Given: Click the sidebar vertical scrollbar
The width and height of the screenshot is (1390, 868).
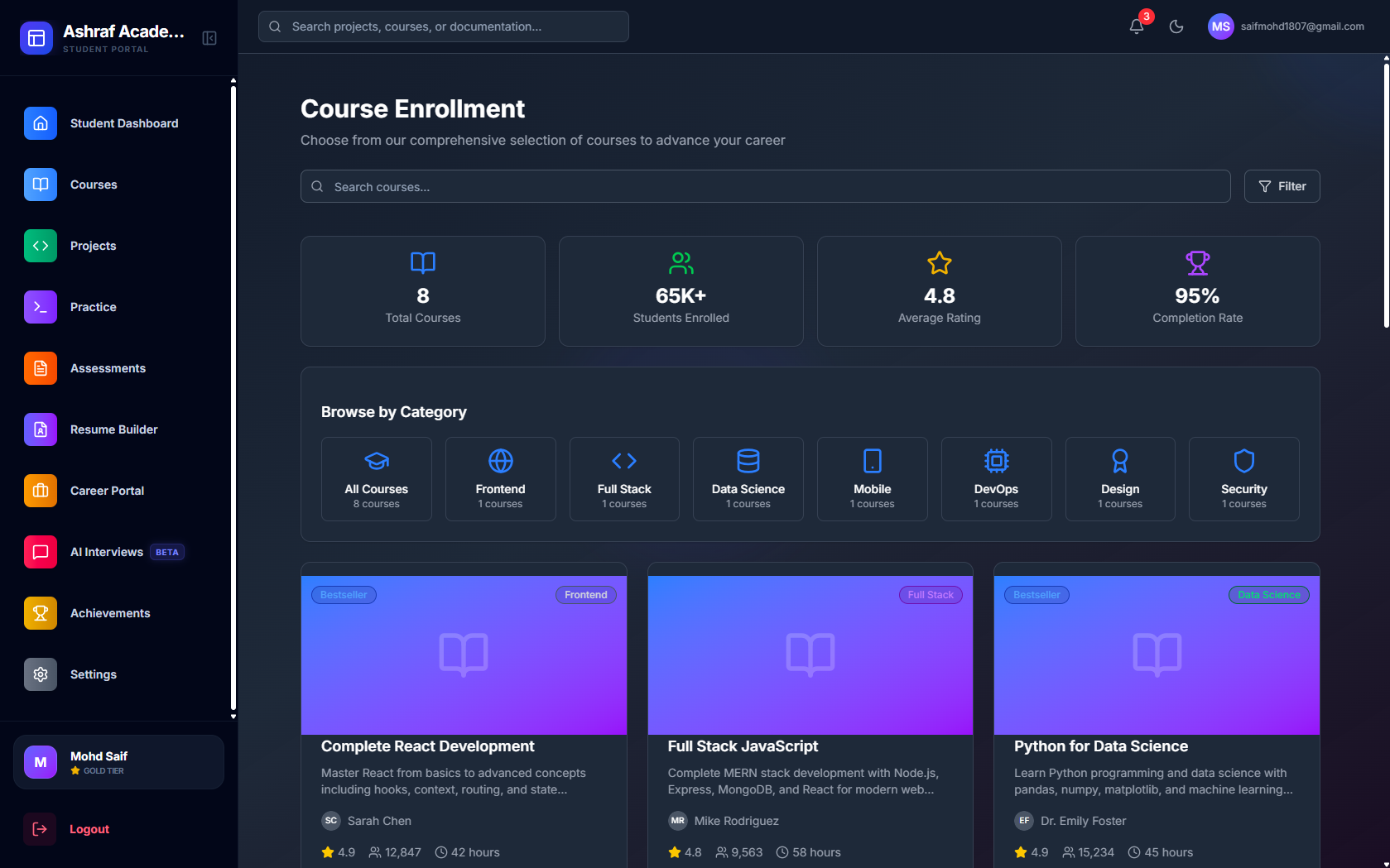Looking at the screenshot, I should [233, 397].
